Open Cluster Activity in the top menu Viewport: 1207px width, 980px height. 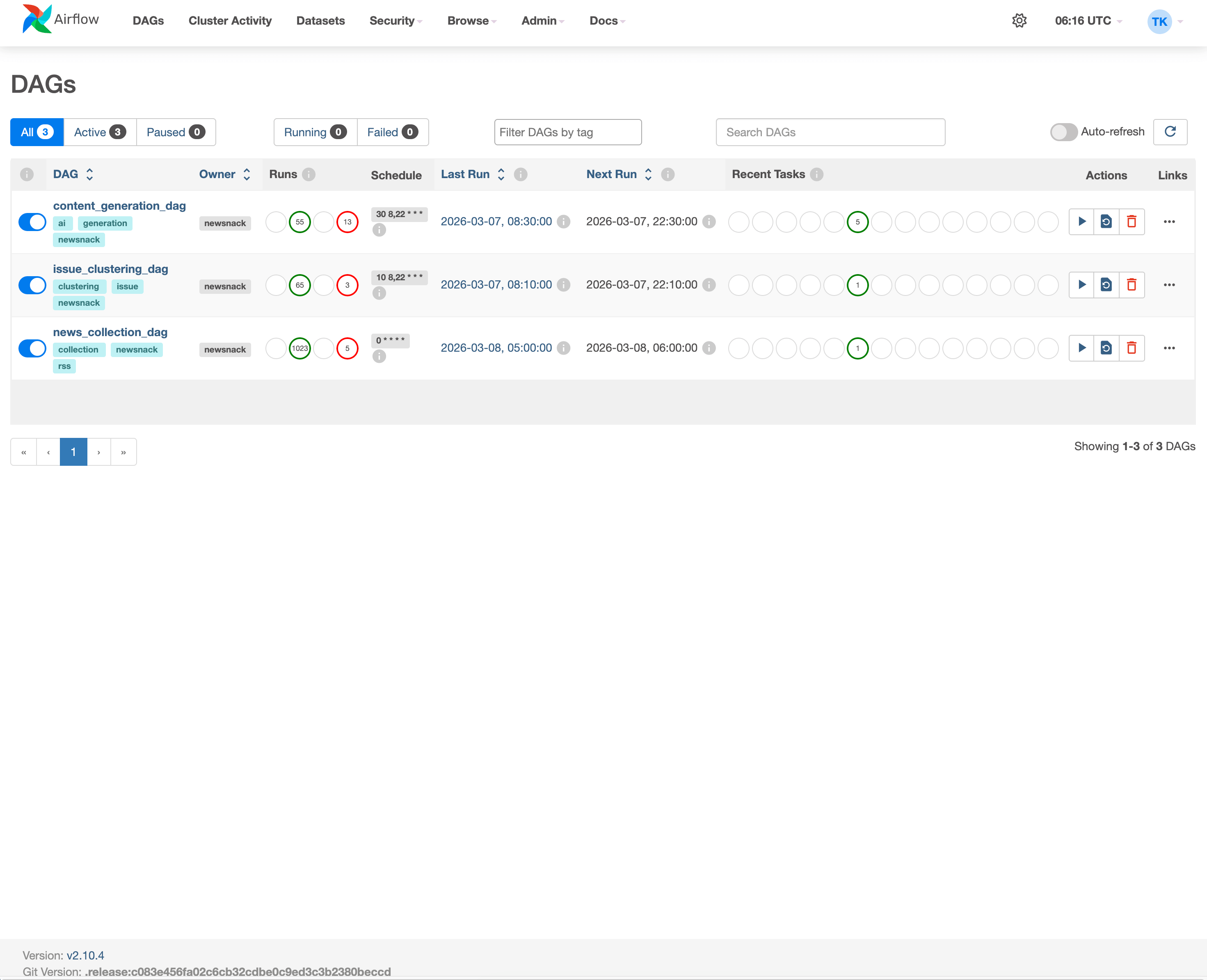[x=230, y=21]
